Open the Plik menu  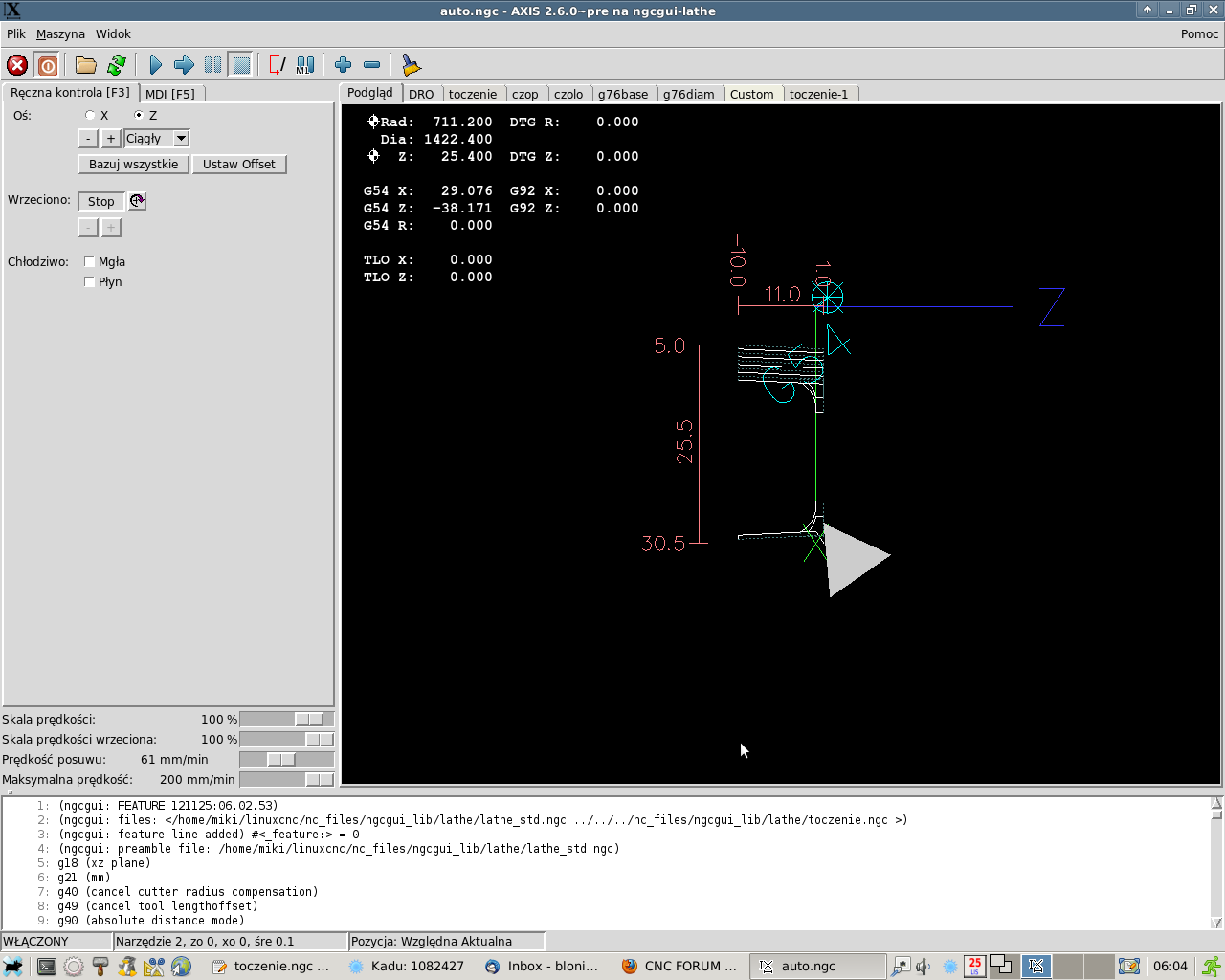point(16,33)
